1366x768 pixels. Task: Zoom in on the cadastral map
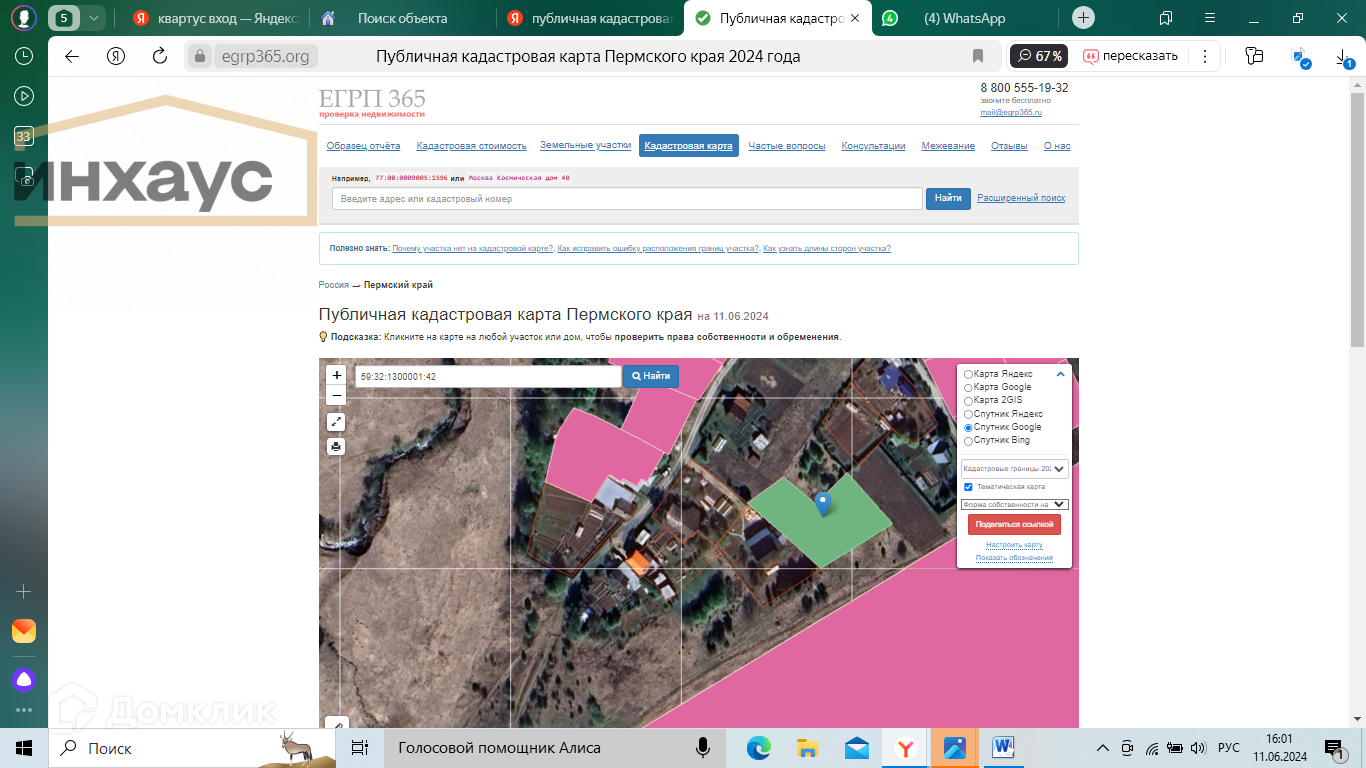coord(337,376)
